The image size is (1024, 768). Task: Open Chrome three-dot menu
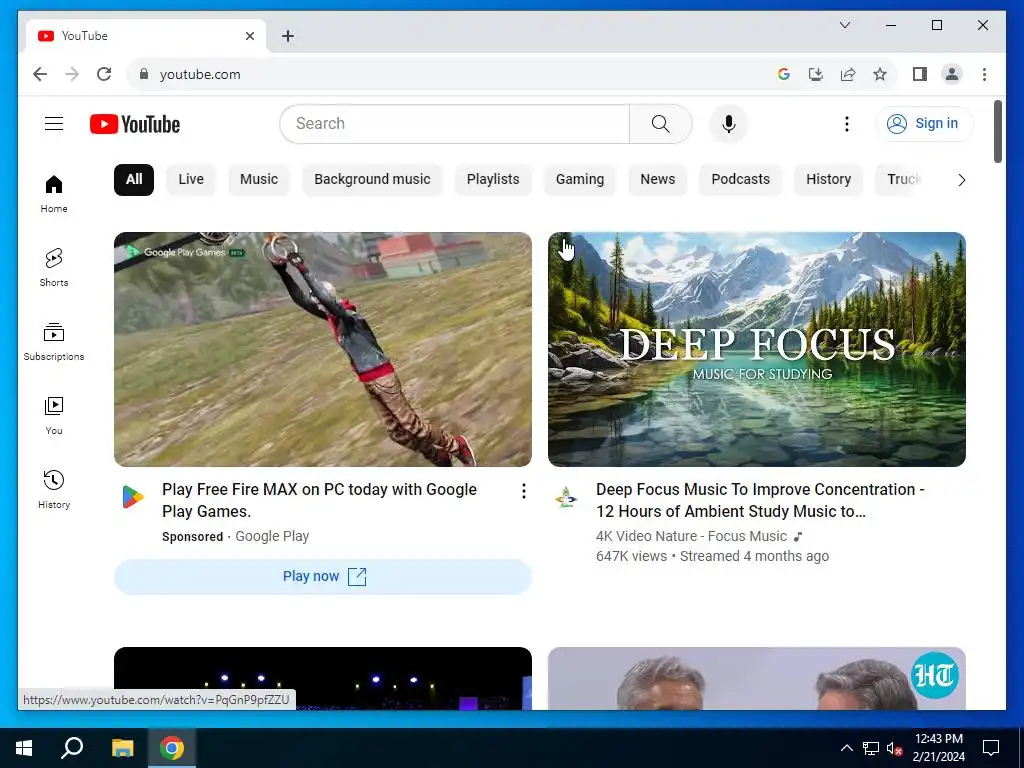[x=984, y=74]
